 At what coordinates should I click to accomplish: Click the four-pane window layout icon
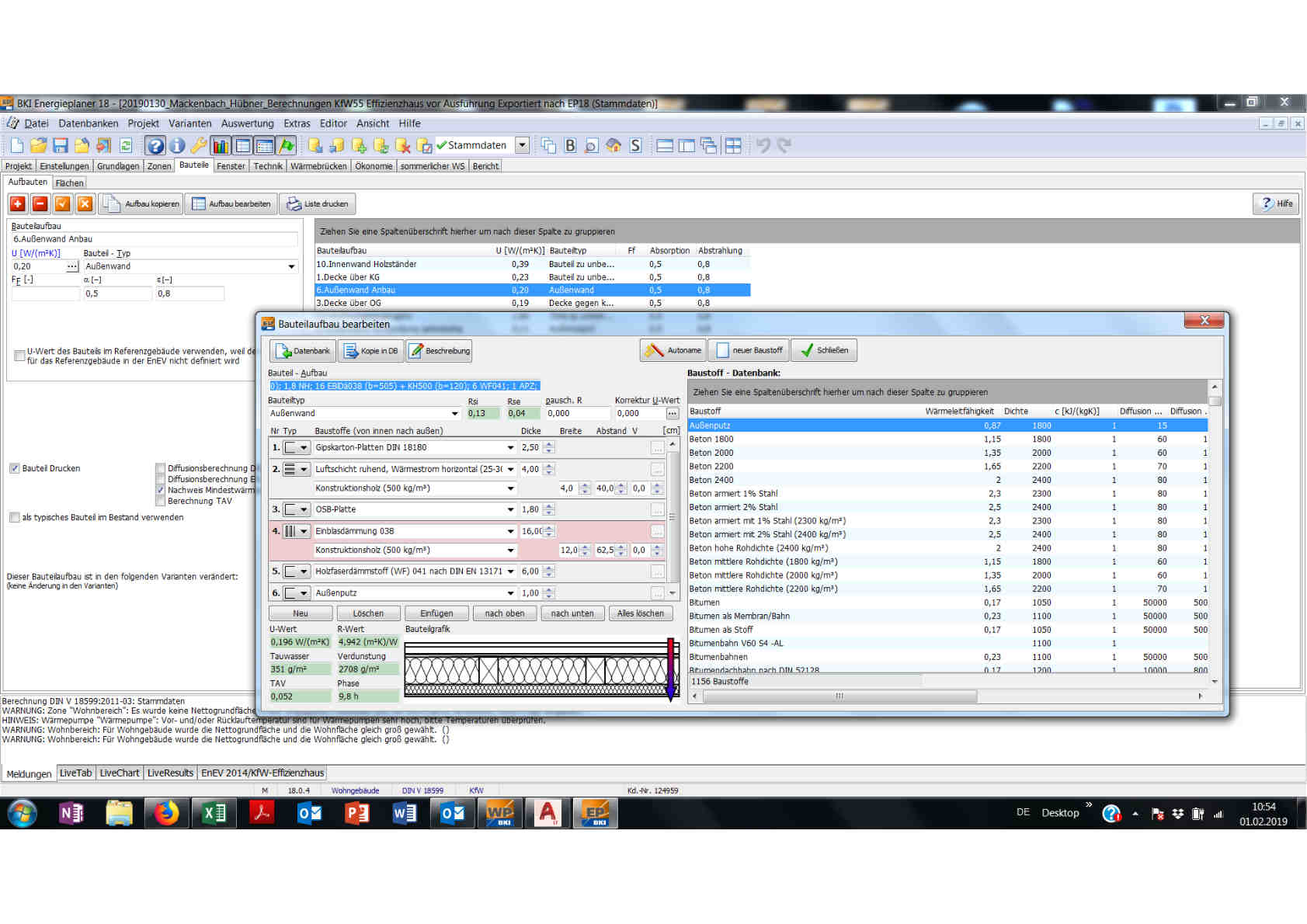(x=733, y=145)
